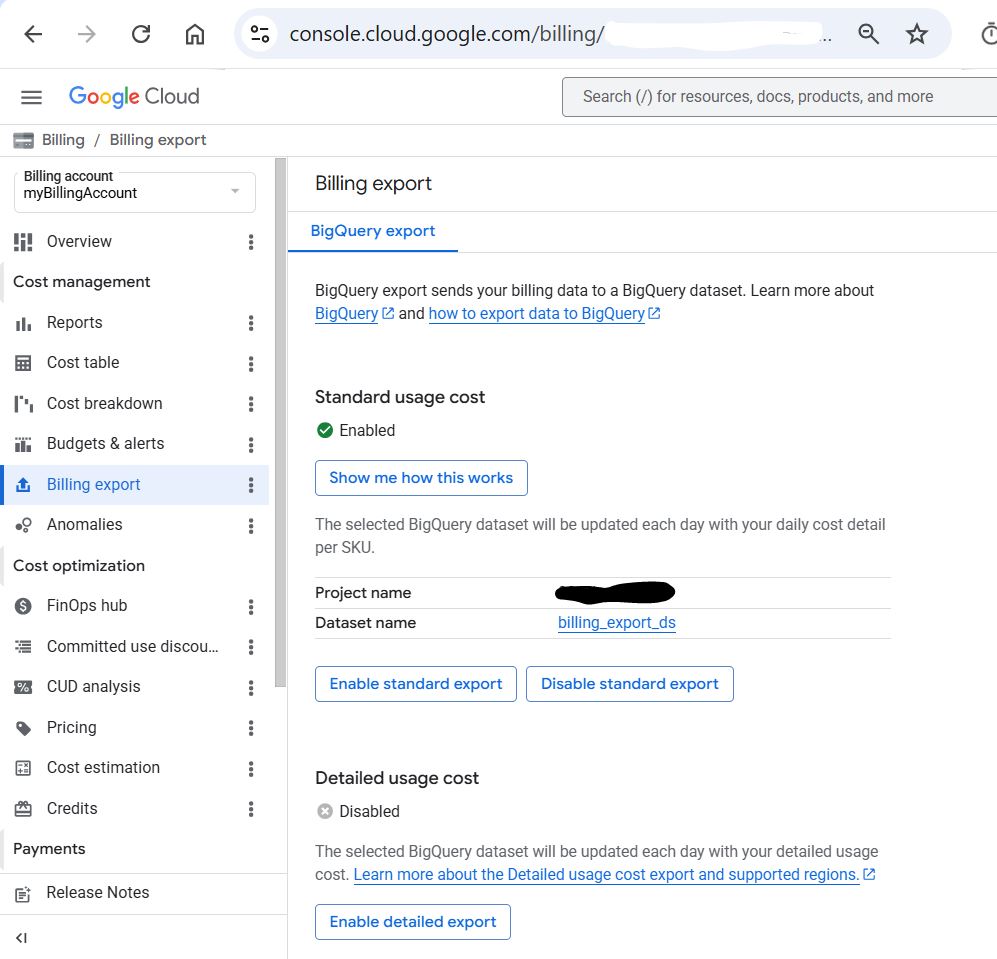Select the BigQuery export tab
The image size is (997, 959).
coord(373,231)
